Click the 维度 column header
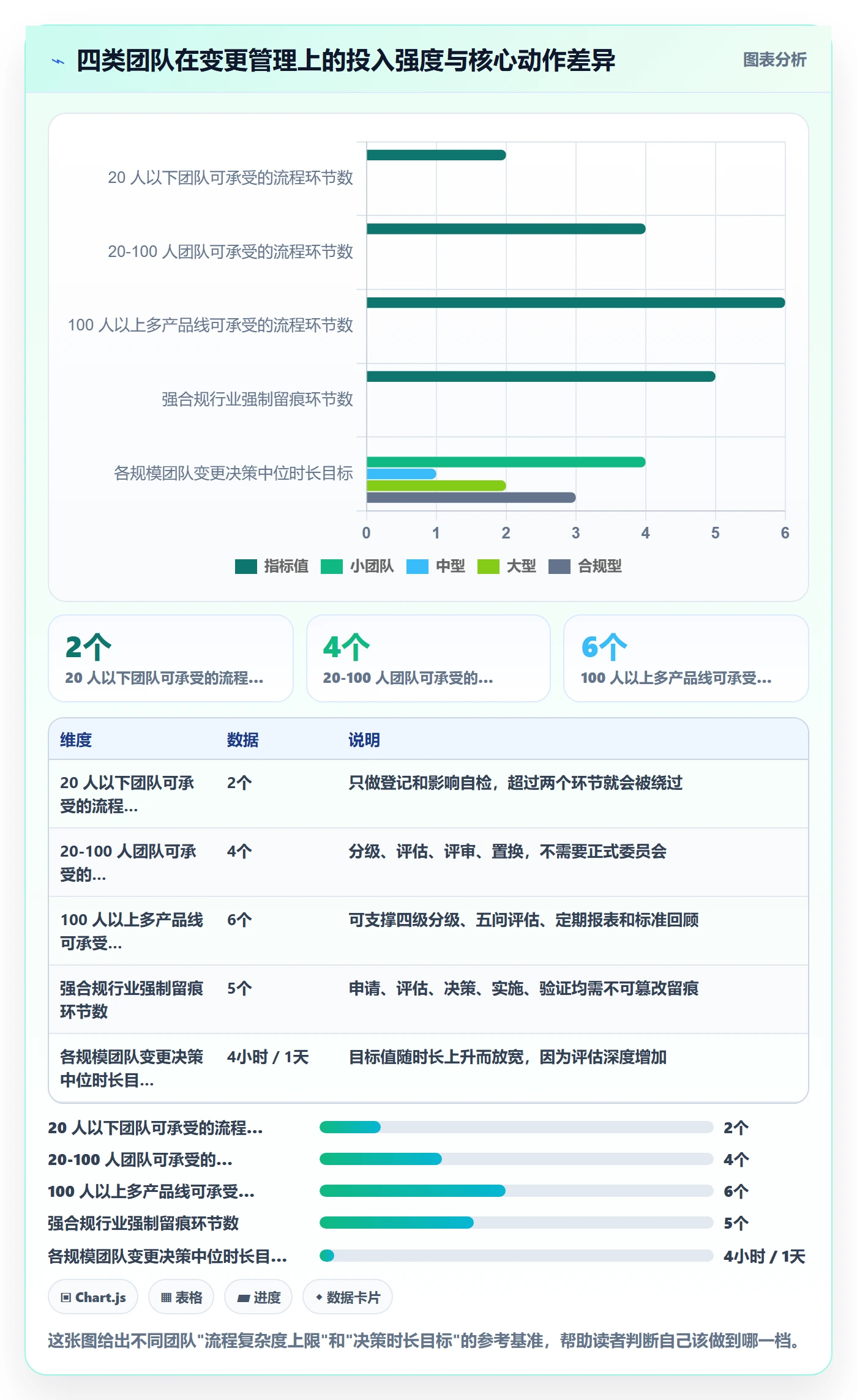857x1400 pixels. pyautogui.click(x=76, y=740)
